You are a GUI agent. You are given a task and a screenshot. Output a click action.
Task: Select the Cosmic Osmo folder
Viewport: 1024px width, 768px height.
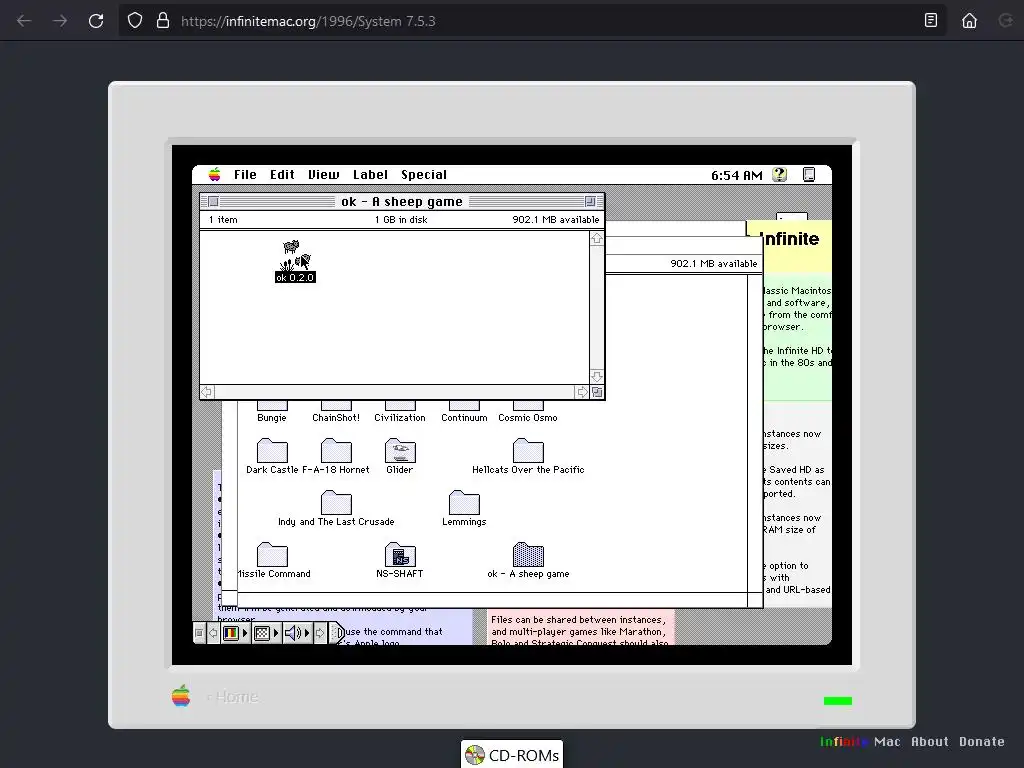(x=528, y=411)
